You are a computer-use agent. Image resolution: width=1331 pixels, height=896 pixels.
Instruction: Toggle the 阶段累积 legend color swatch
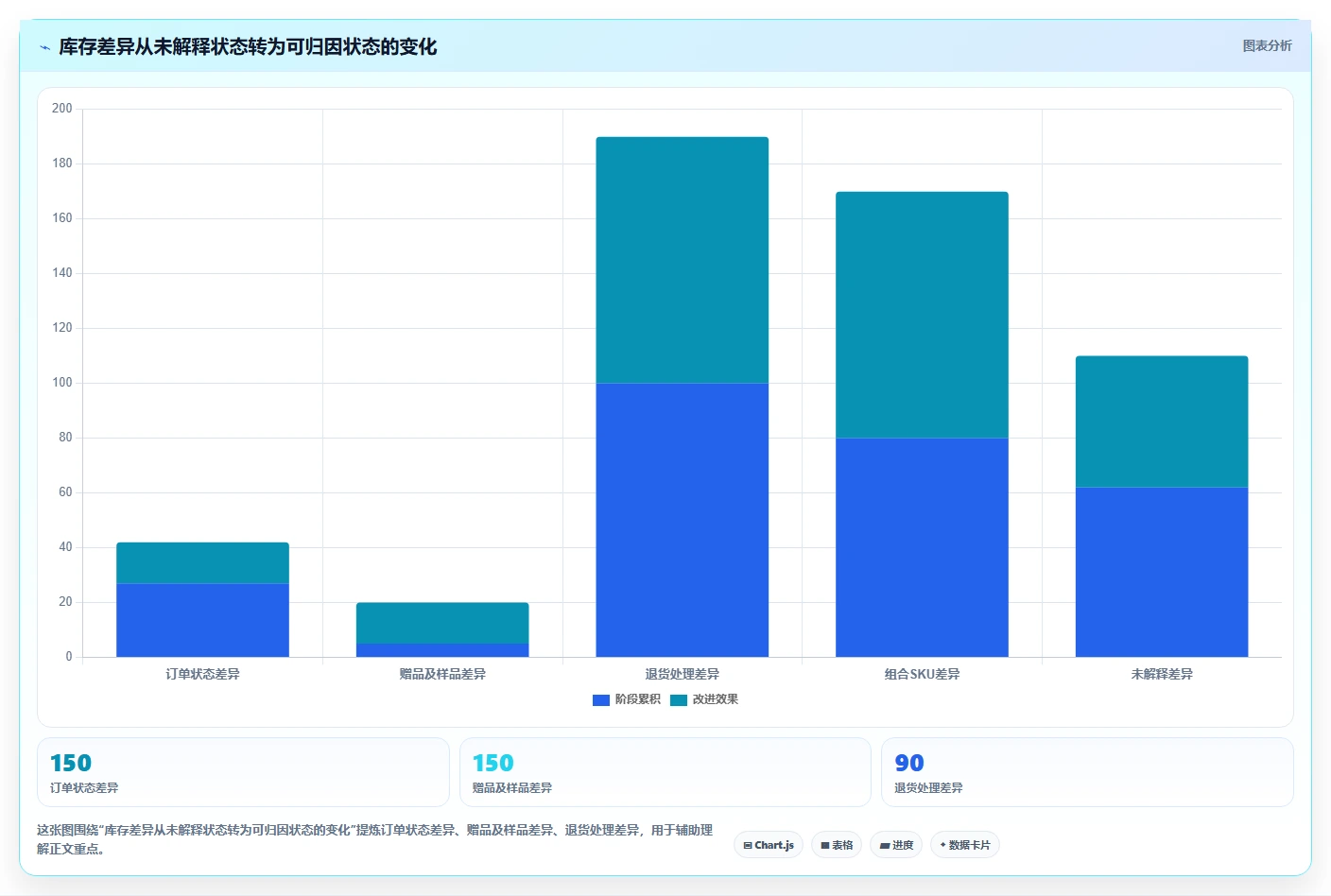point(600,700)
